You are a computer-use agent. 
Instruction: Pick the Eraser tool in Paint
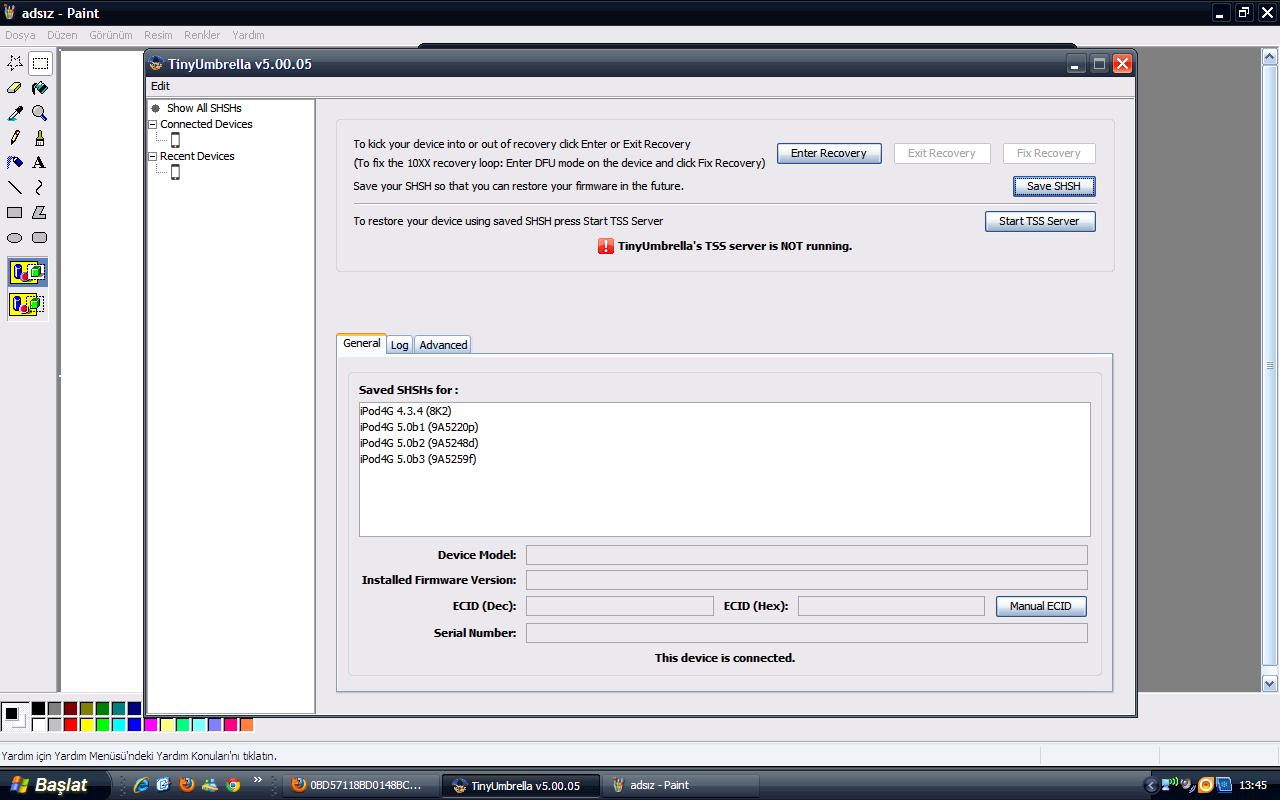coord(15,88)
